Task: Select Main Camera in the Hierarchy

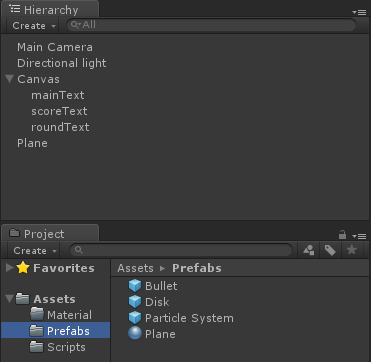Action: [55, 47]
